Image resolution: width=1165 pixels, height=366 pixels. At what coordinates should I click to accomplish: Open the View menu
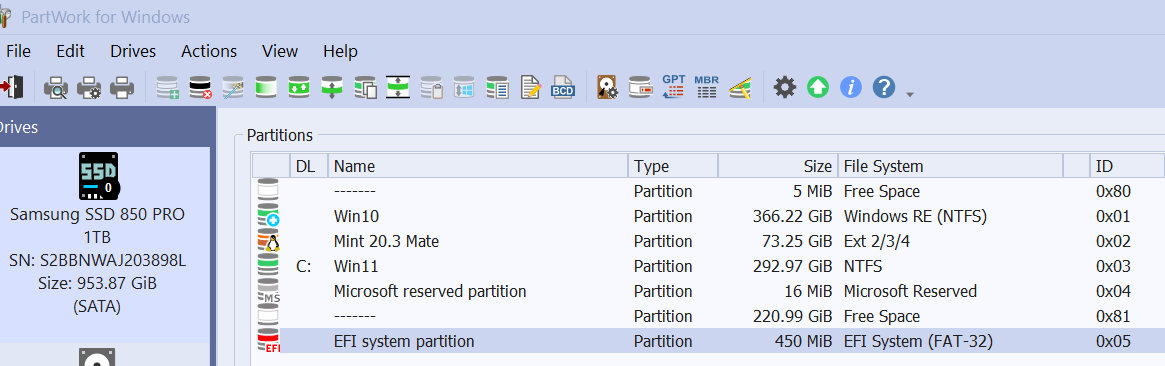(280, 51)
